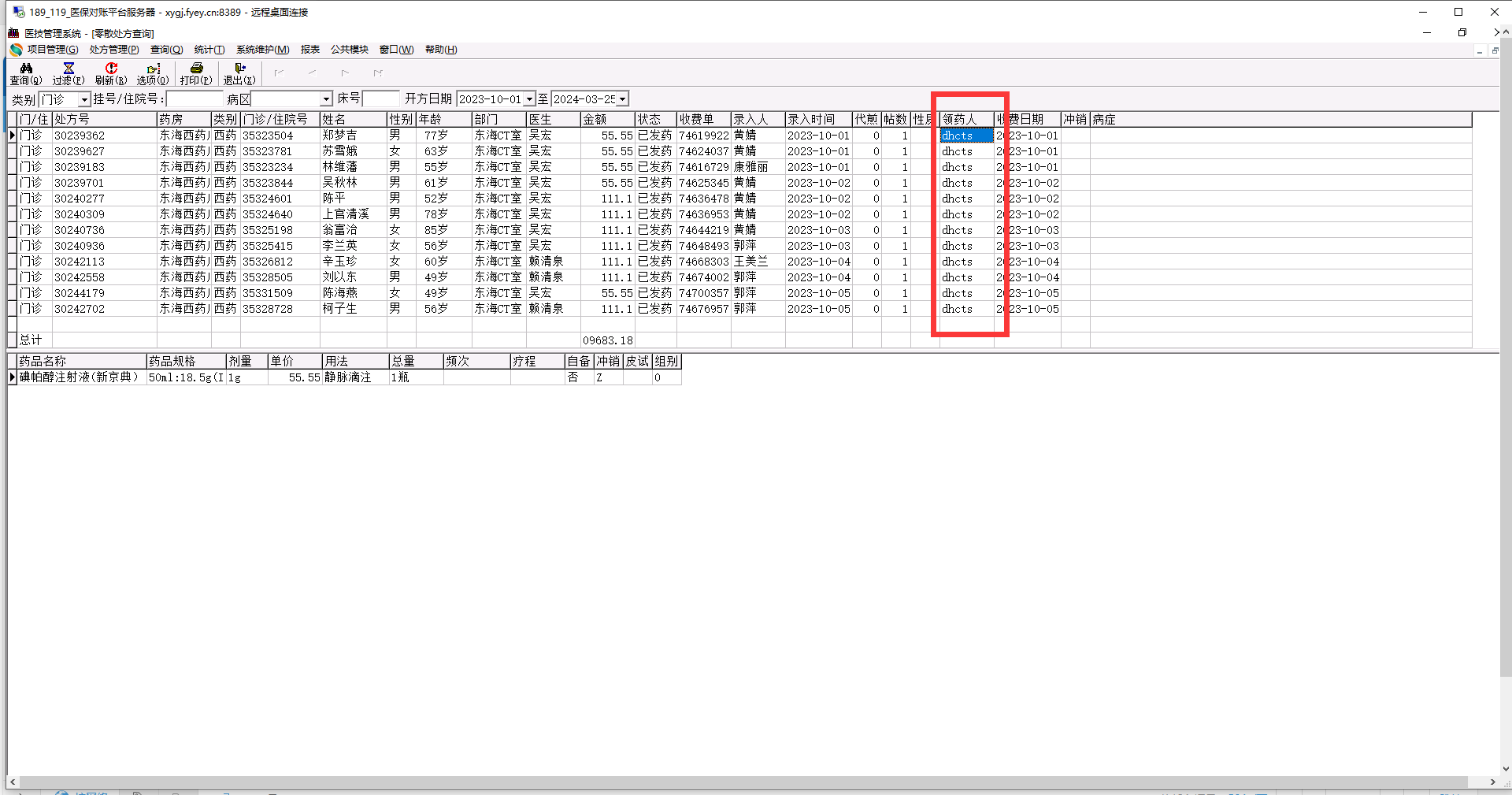
Task: Open the 项目管理(G) menu
Action: pos(53,50)
